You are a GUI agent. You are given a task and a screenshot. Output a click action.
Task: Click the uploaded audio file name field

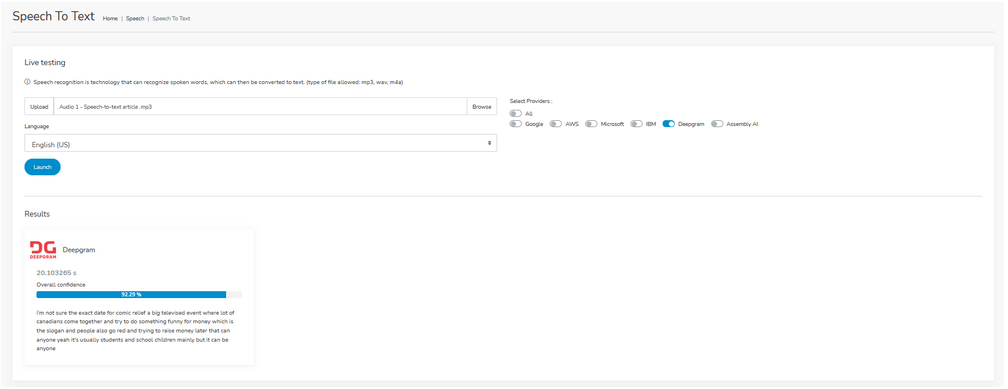tap(260, 106)
